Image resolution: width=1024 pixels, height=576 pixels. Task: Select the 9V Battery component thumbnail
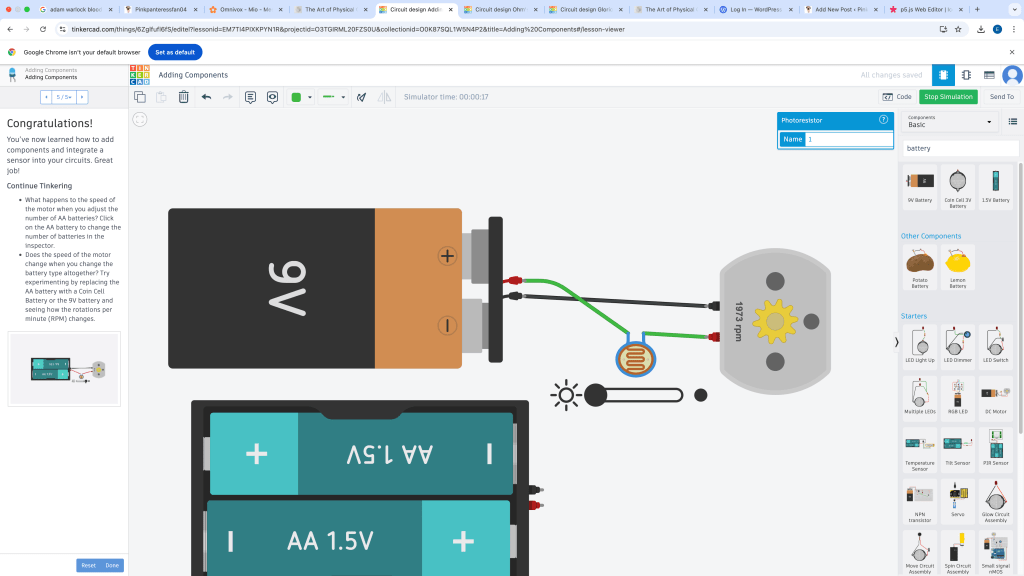919,186
